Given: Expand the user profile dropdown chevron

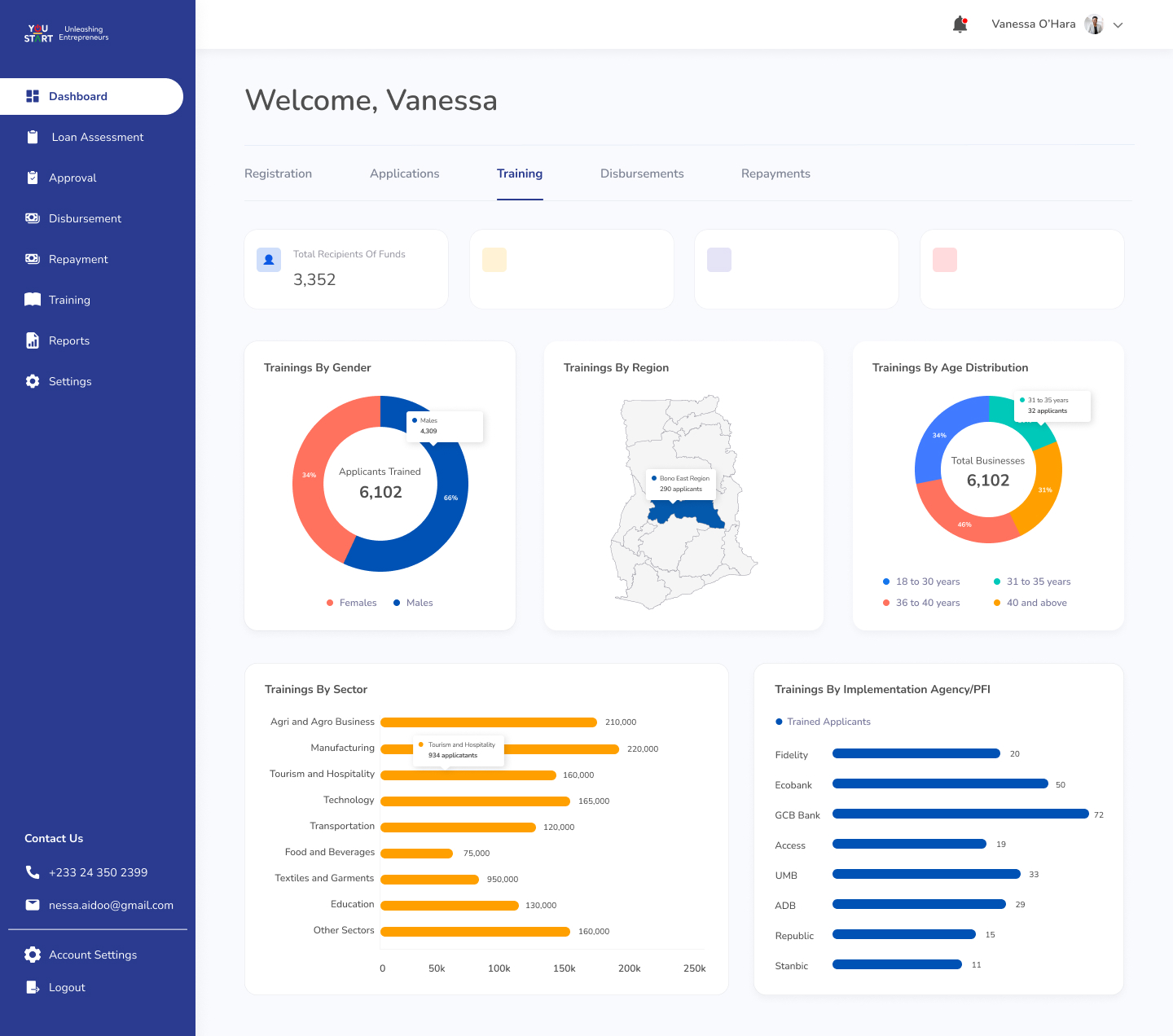Looking at the screenshot, I should 1118,25.
